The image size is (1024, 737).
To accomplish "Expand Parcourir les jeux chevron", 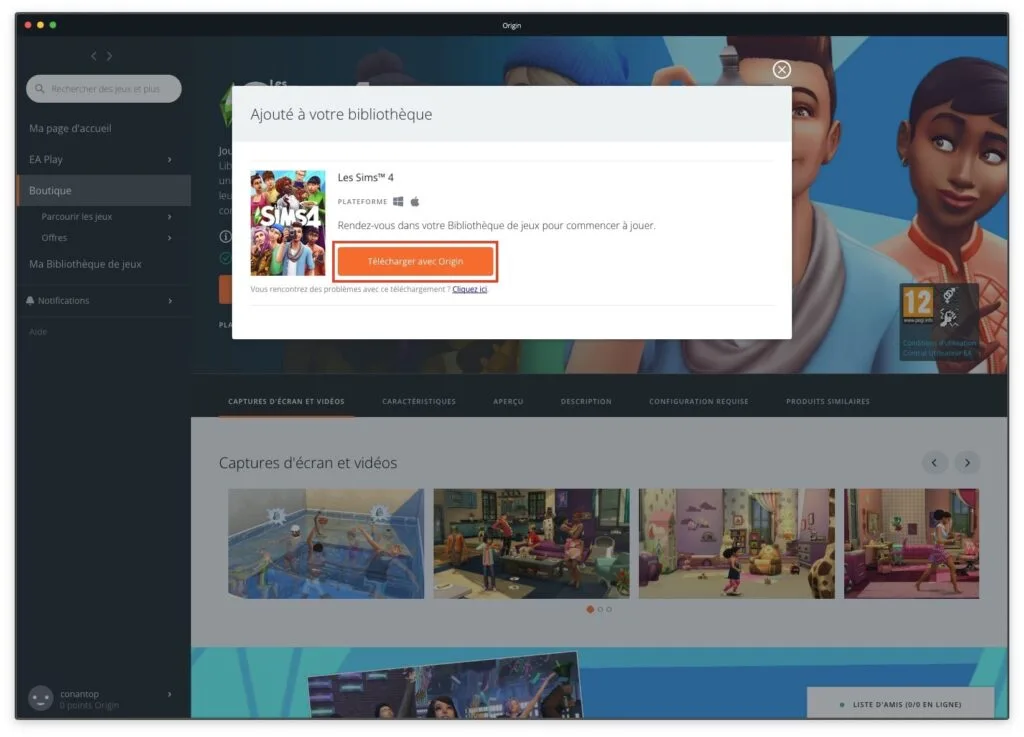I will (x=170, y=217).
